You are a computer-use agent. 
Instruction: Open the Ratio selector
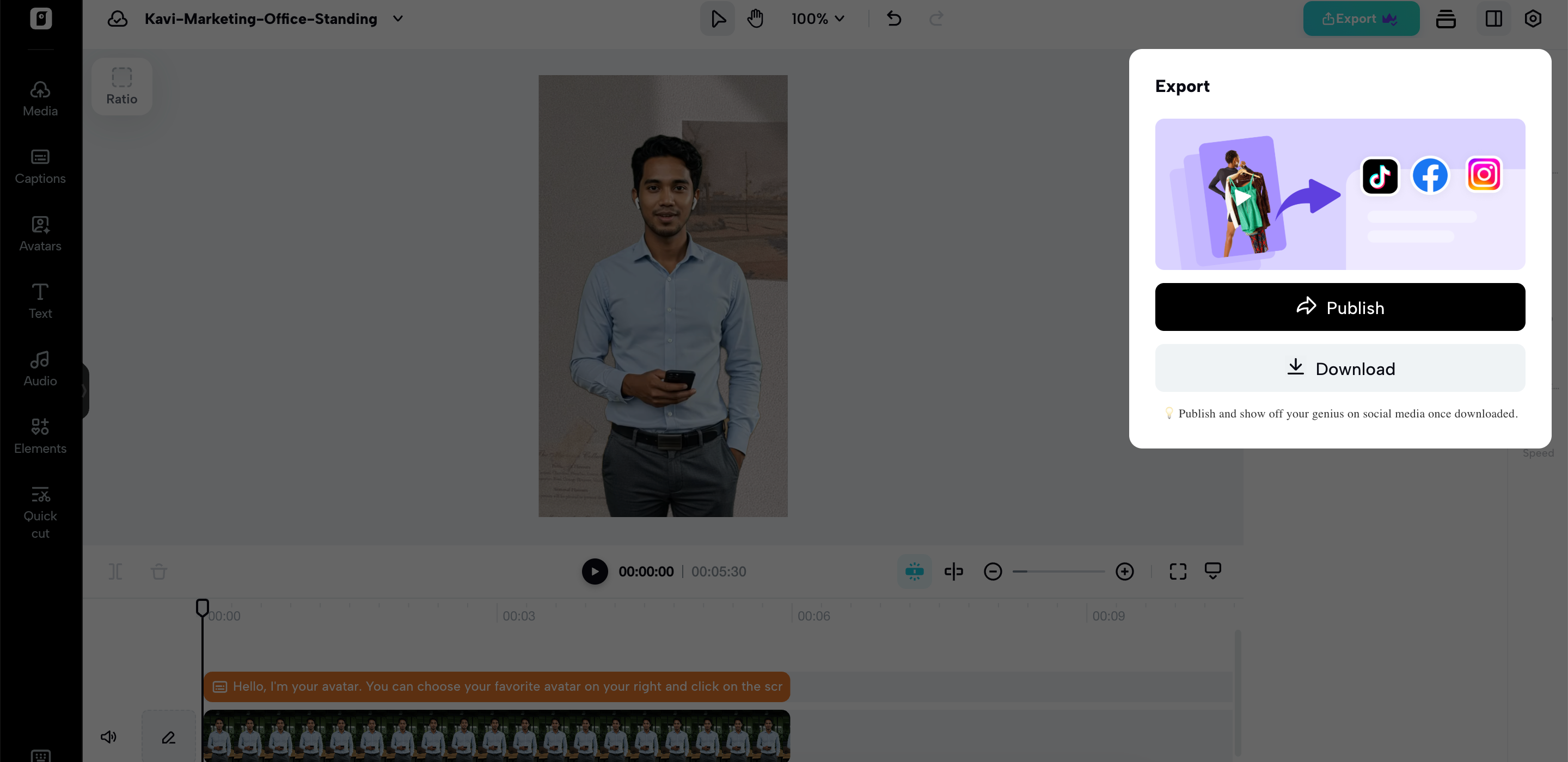(x=121, y=86)
